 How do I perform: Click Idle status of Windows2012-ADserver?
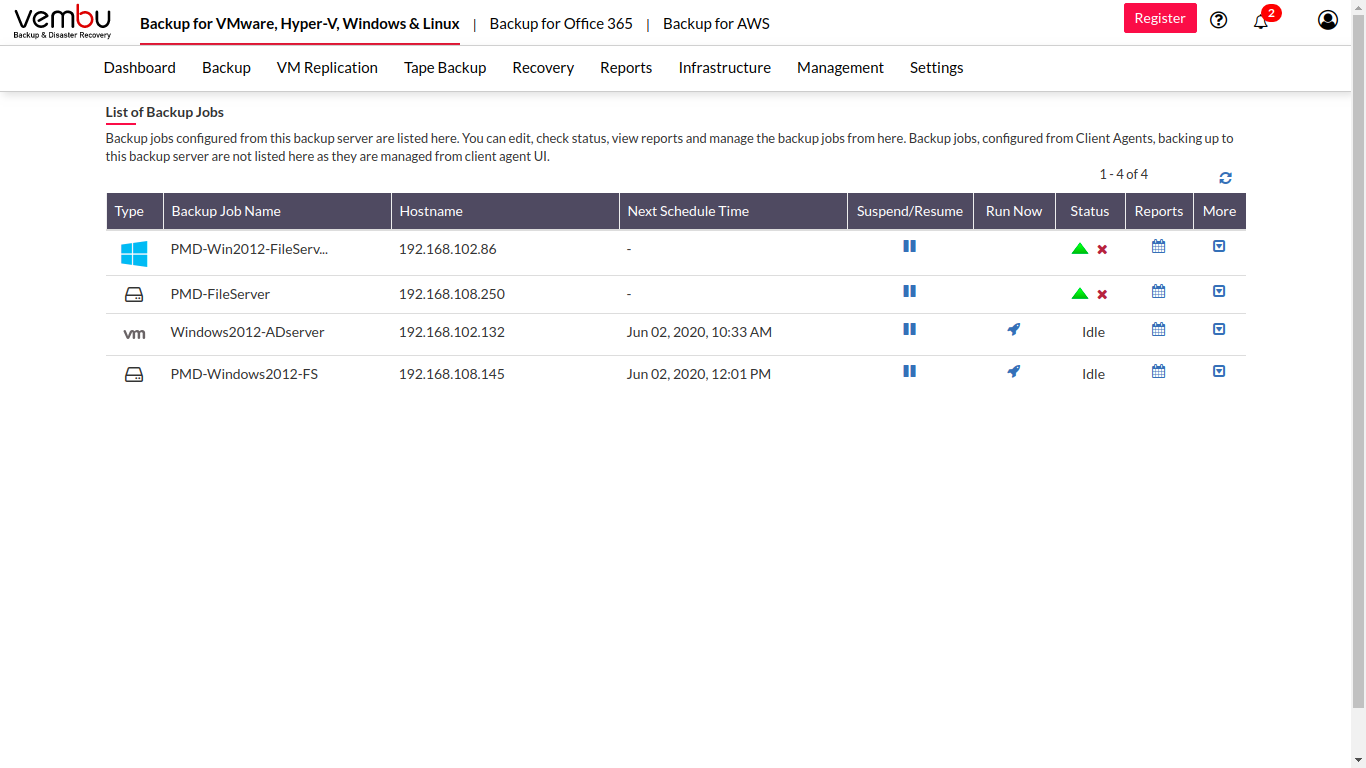coord(1093,332)
